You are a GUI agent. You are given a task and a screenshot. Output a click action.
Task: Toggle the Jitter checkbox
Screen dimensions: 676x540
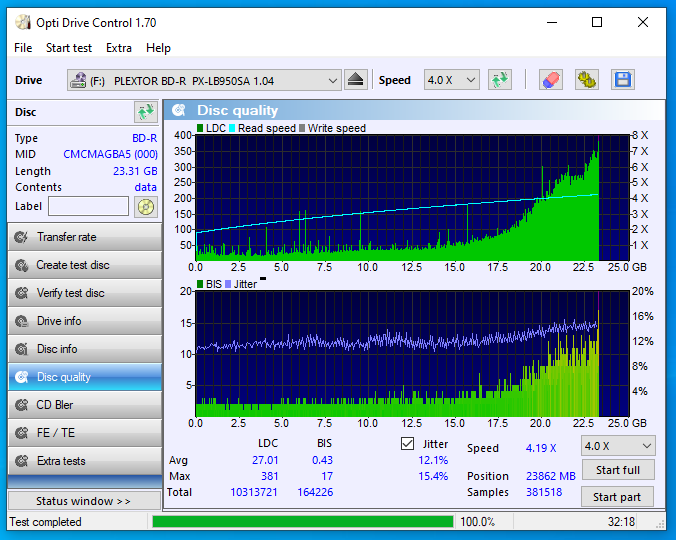point(407,444)
